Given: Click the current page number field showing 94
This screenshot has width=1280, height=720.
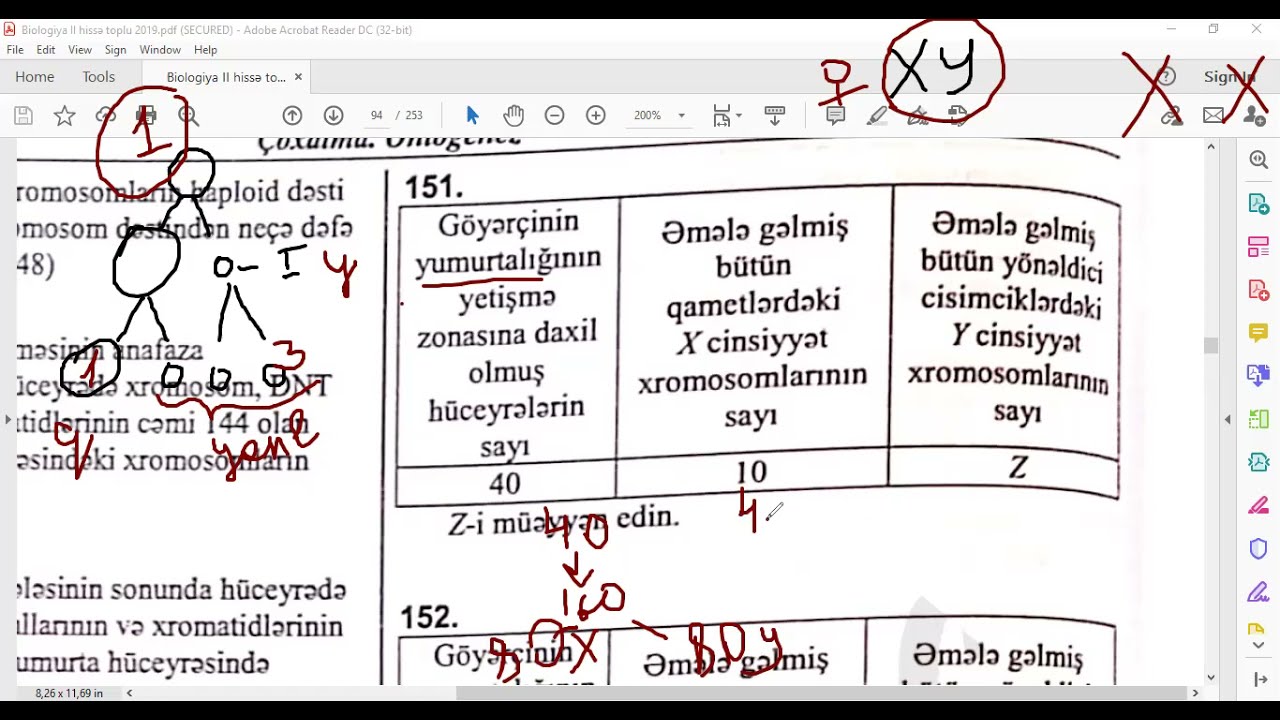Looking at the screenshot, I should click(x=376, y=116).
